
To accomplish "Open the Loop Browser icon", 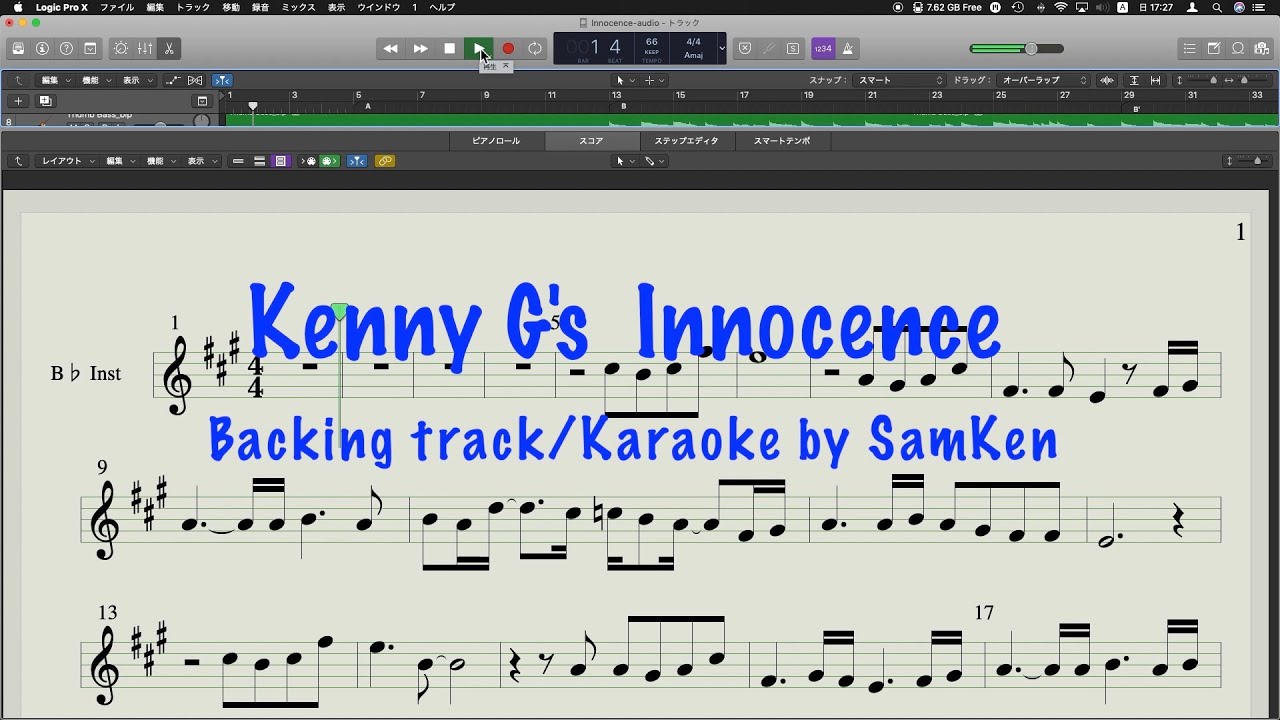I will coord(1238,48).
